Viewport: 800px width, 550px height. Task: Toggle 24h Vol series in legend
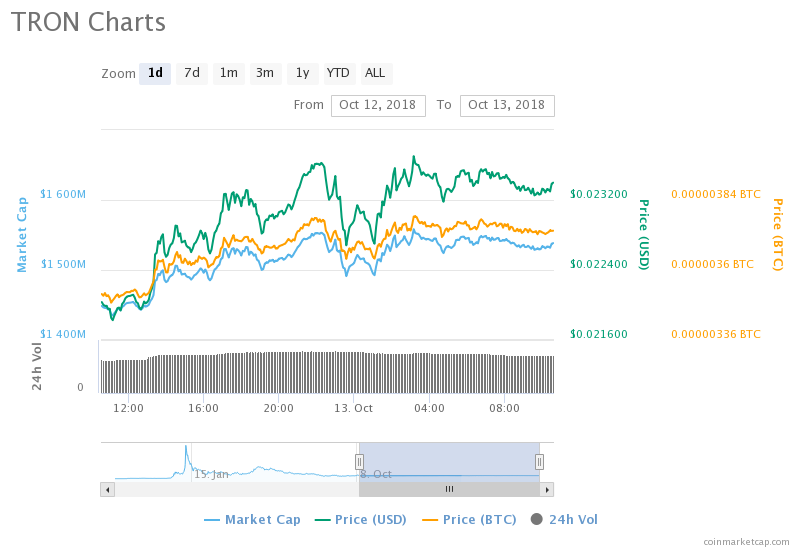pyautogui.click(x=564, y=519)
